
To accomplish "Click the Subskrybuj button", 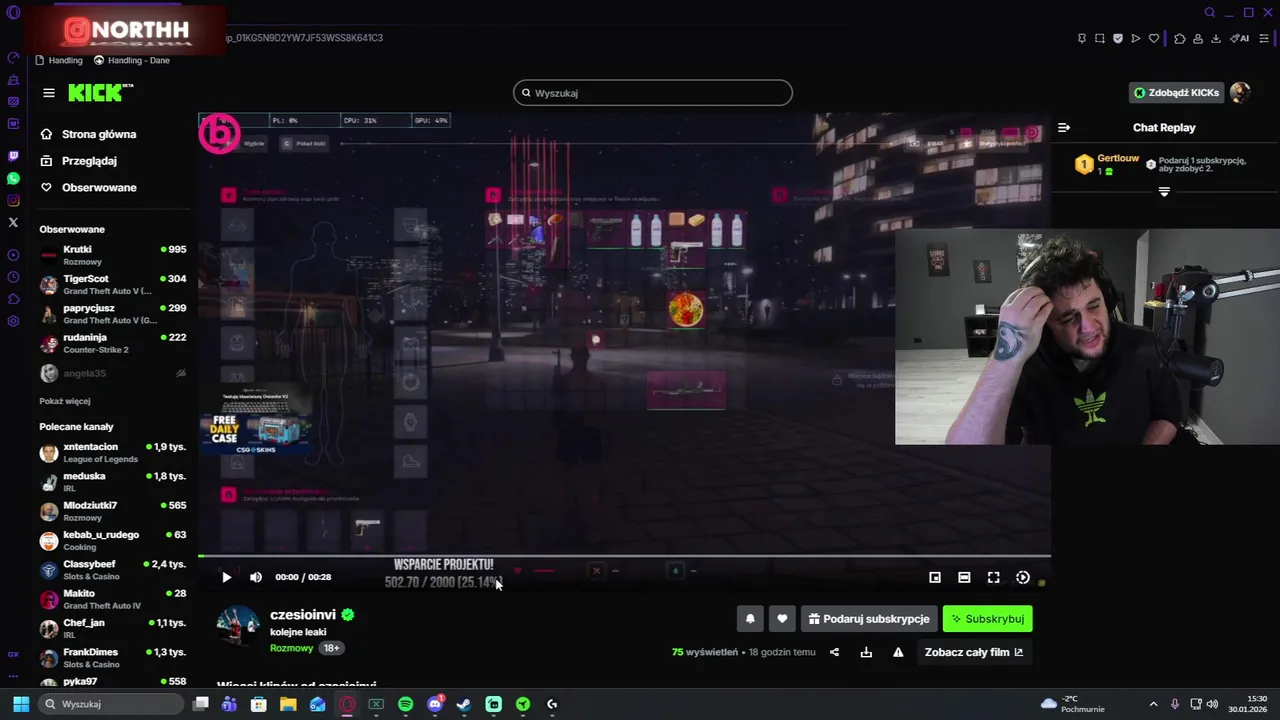I will click(x=988, y=619).
